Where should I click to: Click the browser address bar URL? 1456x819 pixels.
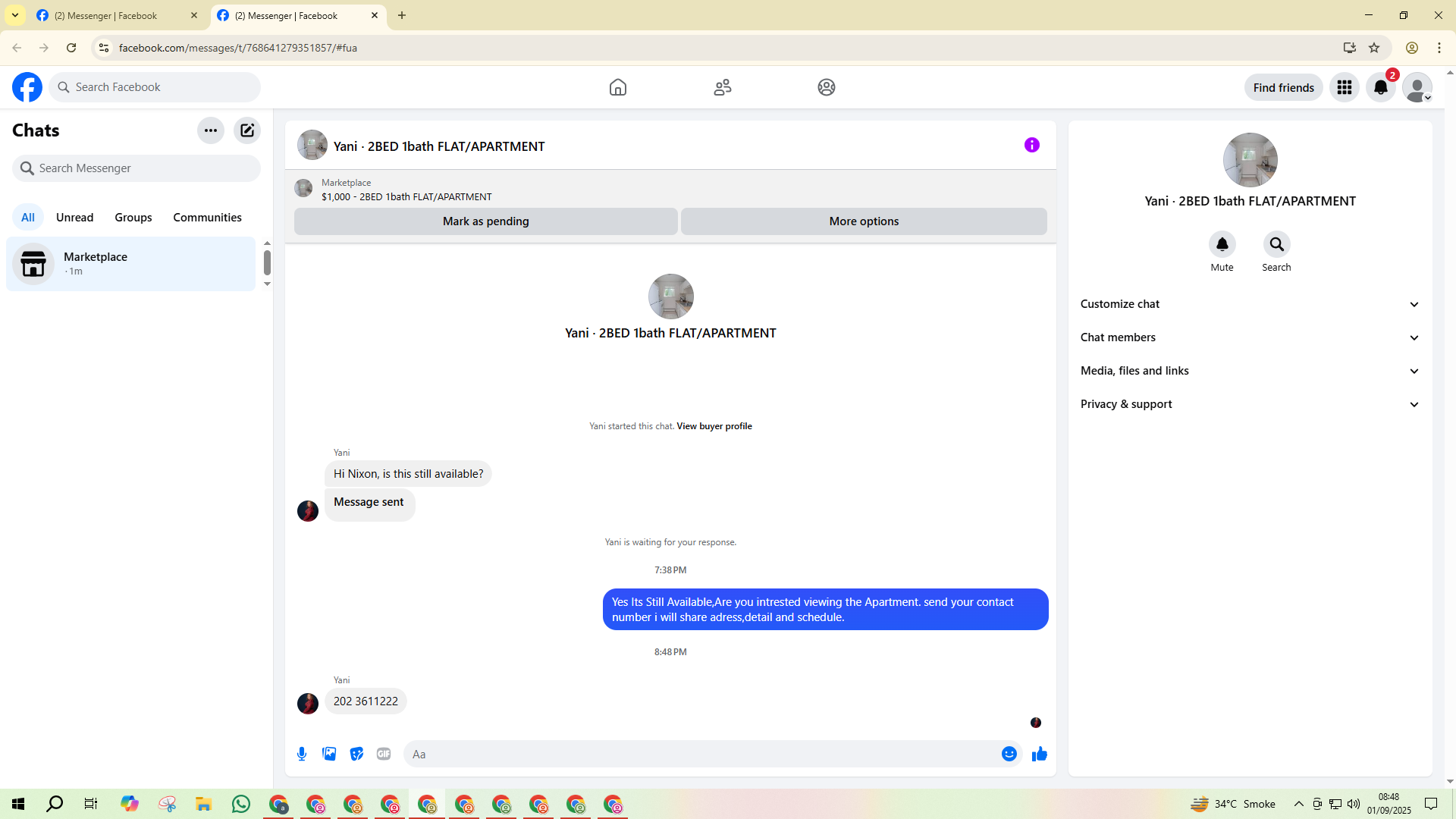coord(238,48)
